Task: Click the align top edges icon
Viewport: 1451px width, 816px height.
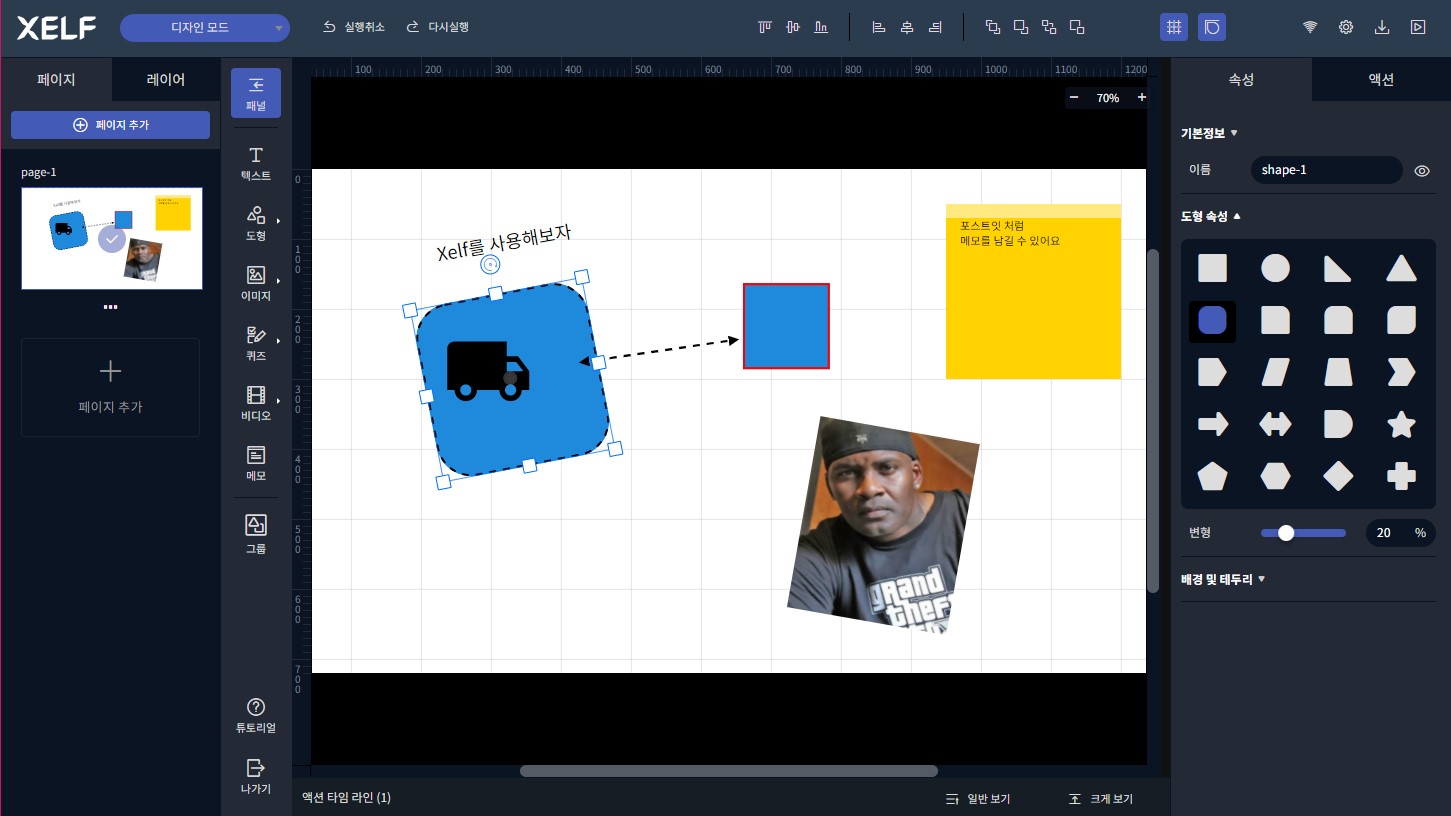Action: click(766, 27)
